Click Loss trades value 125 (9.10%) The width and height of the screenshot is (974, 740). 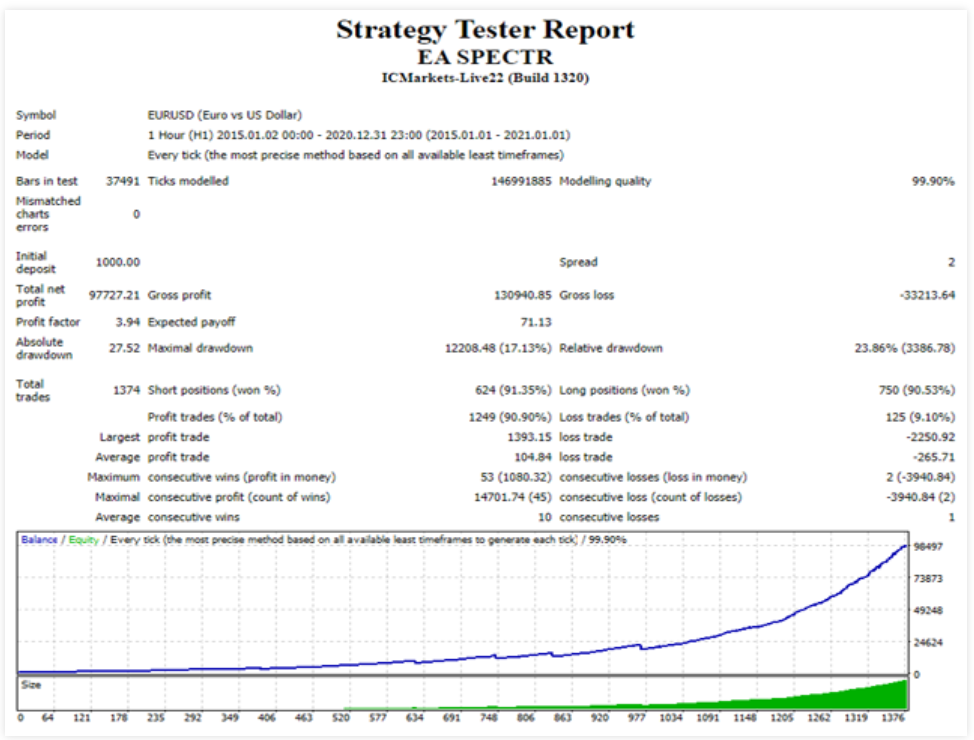(x=921, y=417)
